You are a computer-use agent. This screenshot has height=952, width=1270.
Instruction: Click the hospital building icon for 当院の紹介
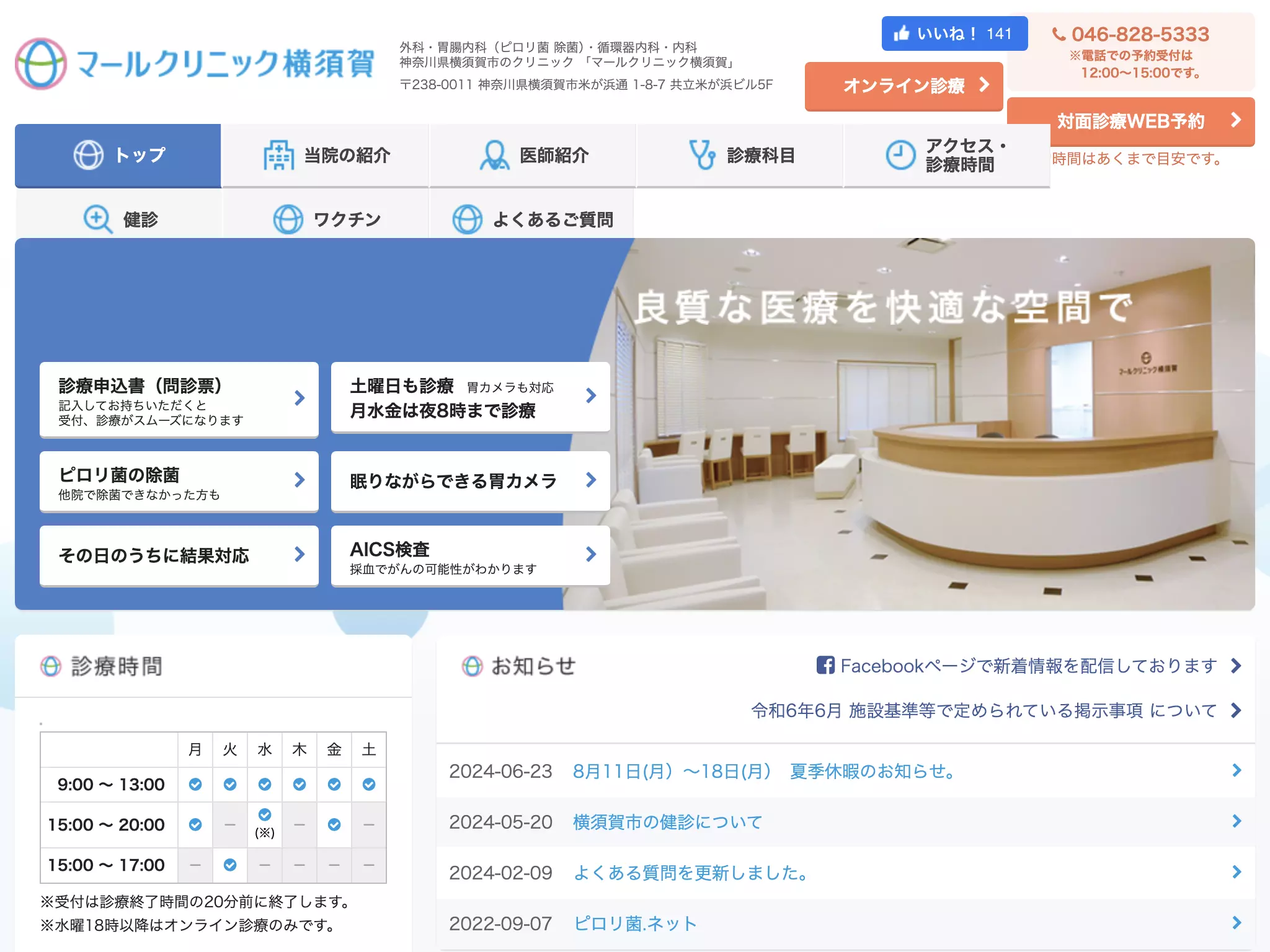pyautogui.click(x=278, y=155)
